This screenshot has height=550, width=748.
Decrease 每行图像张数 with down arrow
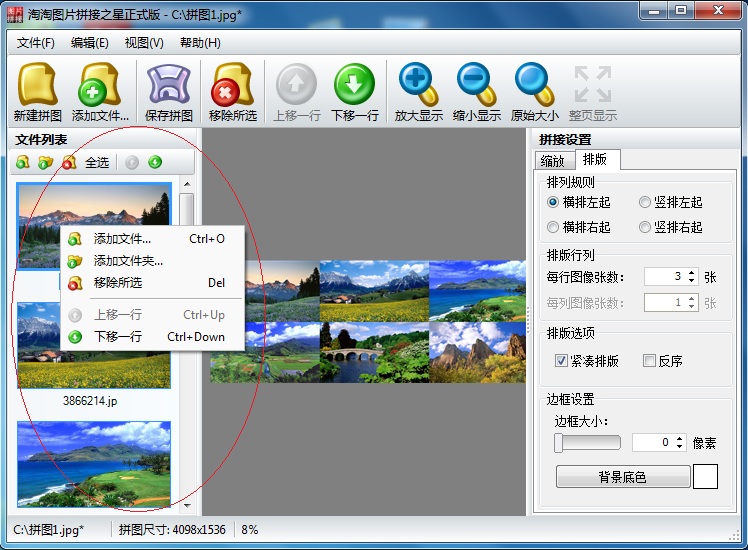coord(692,280)
